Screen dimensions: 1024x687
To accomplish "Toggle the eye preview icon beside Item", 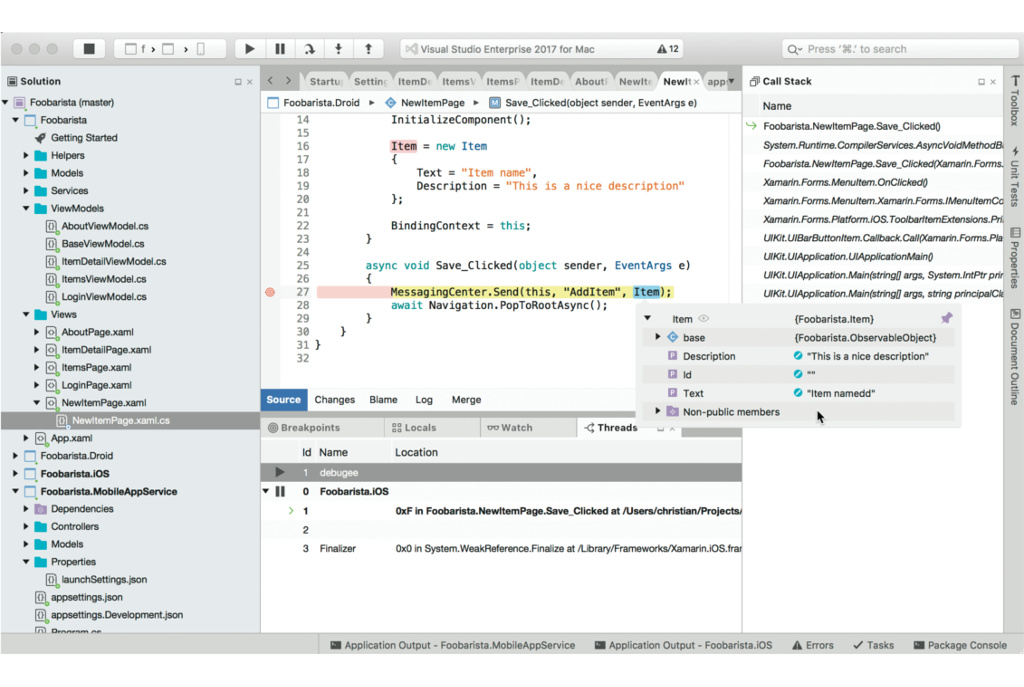I will pyautogui.click(x=703, y=319).
